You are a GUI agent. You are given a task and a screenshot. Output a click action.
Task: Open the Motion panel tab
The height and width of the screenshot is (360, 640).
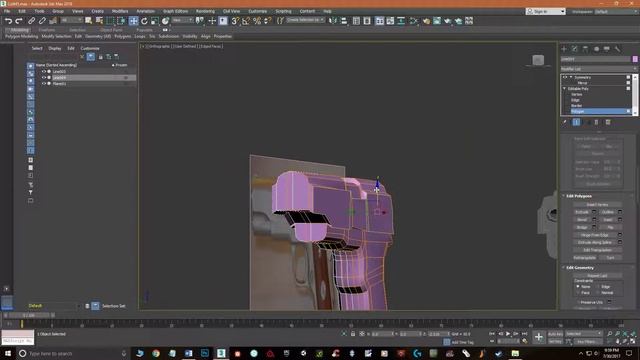click(596, 49)
